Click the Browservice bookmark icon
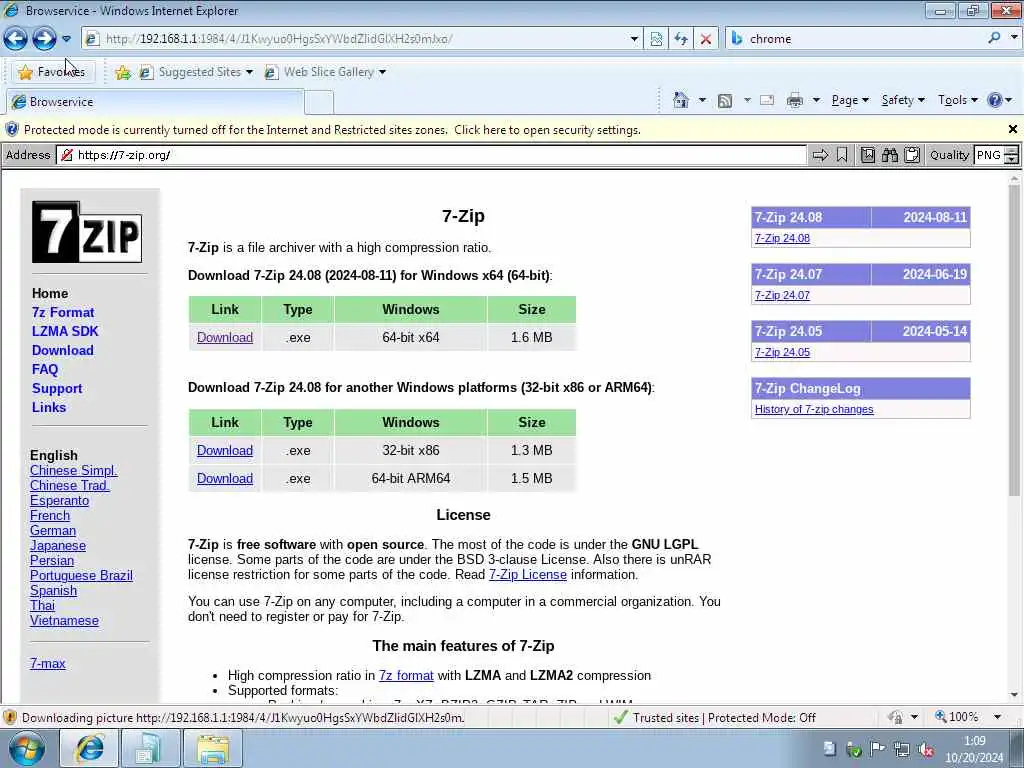This screenshot has width=1024, height=768. [842, 155]
